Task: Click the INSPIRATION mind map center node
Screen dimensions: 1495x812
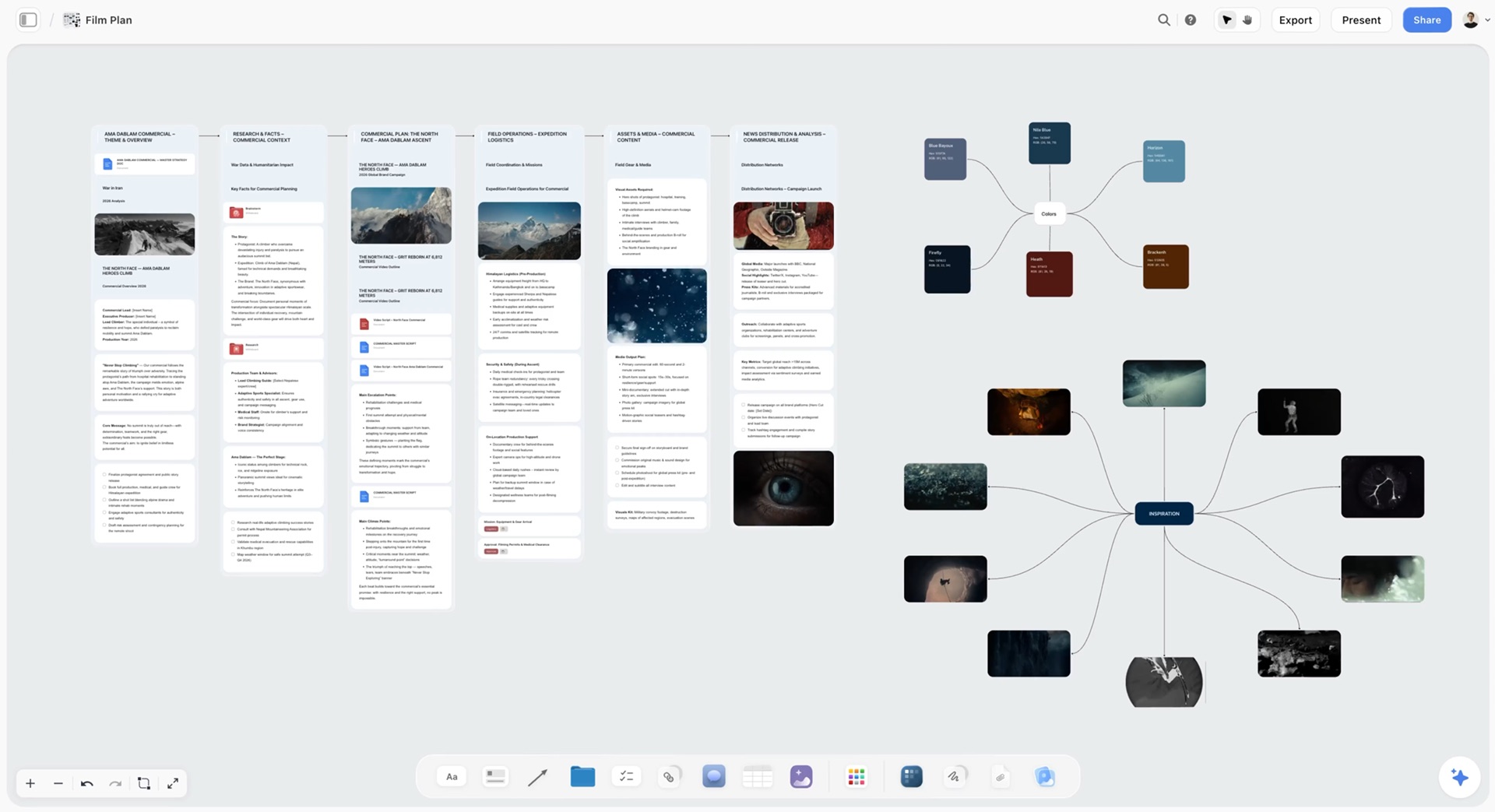Action: [x=1164, y=514]
